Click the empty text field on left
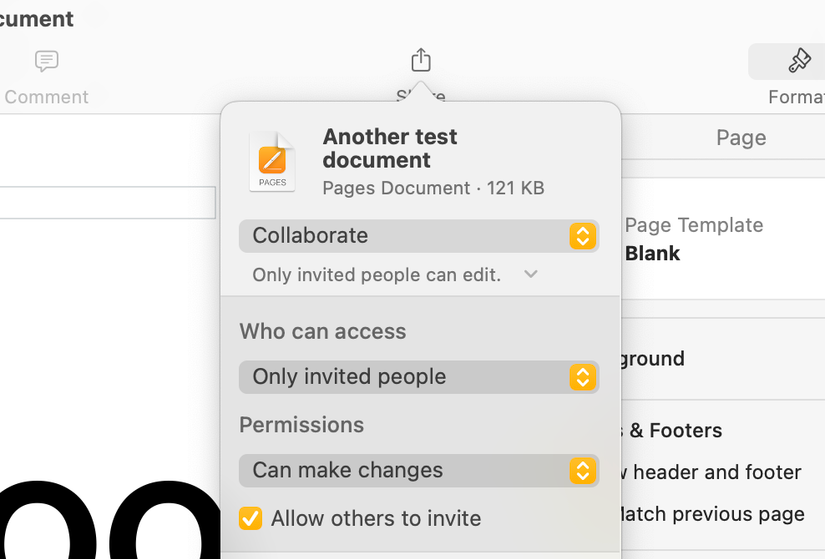The height and width of the screenshot is (559, 825). pos(107,203)
